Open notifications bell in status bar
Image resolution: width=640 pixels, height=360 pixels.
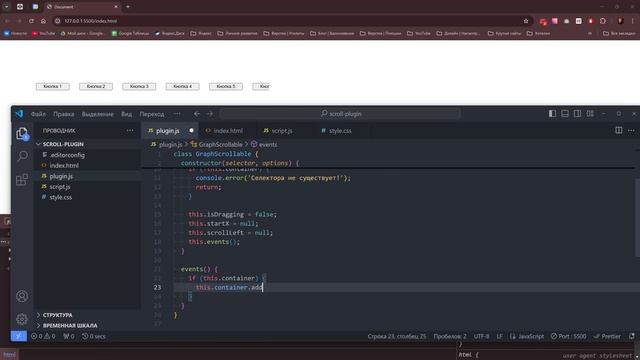[632, 336]
